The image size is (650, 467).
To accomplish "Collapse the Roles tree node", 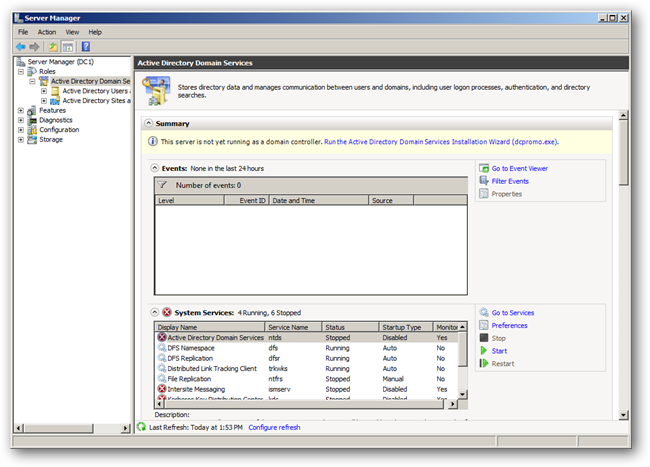I will [21, 72].
